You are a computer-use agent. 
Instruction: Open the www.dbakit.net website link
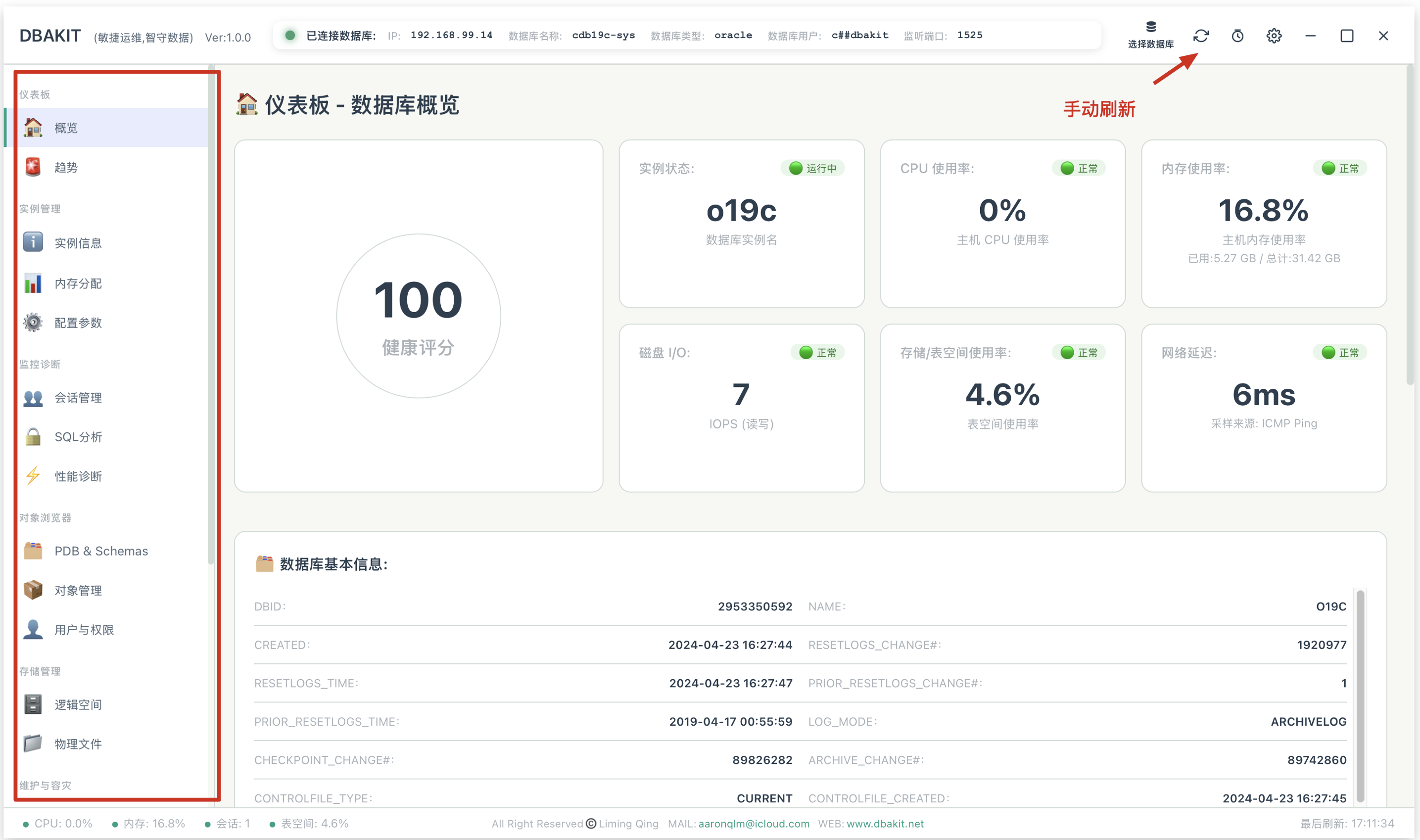(x=885, y=824)
